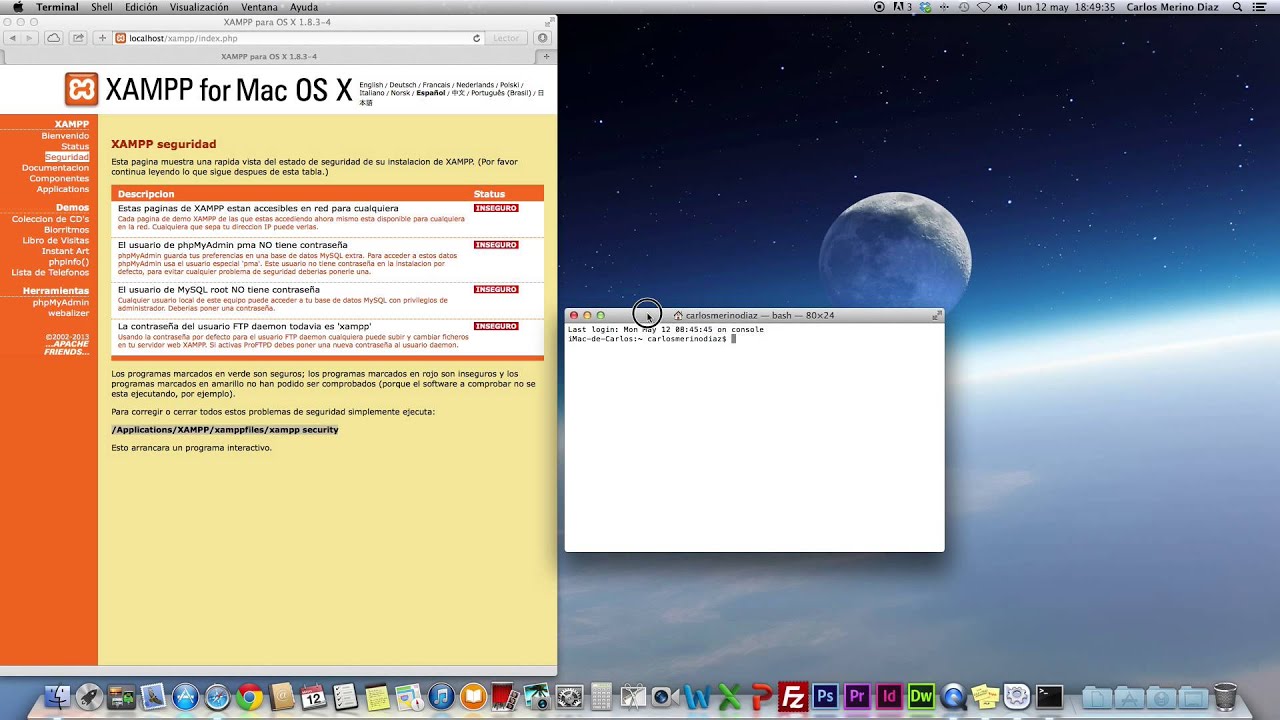
Task: Open Lista de Telefonos demo
Action: tap(50, 272)
